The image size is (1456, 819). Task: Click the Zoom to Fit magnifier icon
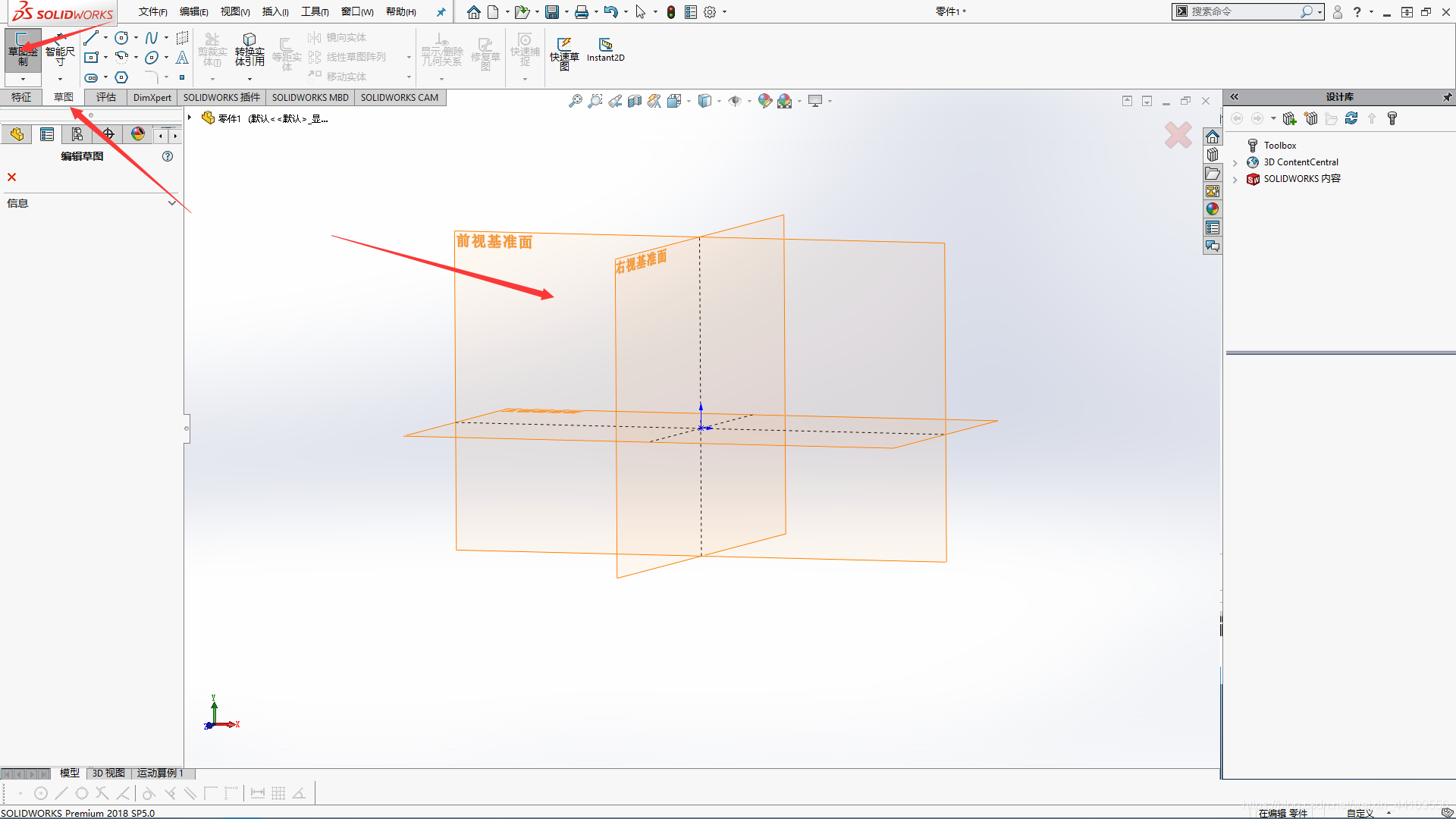click(x=576, y=101)
